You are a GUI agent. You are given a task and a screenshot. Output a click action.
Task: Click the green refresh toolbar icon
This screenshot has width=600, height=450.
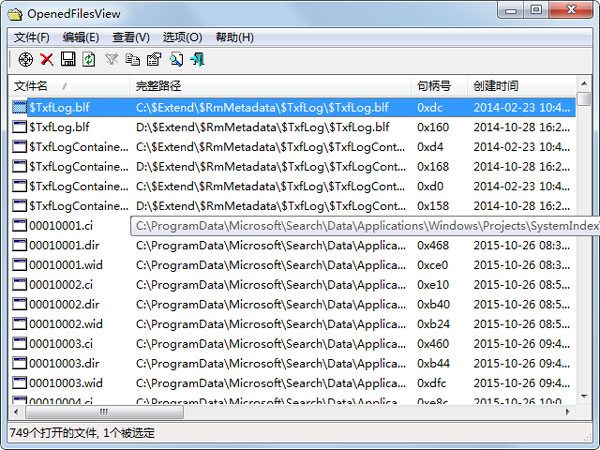click(89, 59)
